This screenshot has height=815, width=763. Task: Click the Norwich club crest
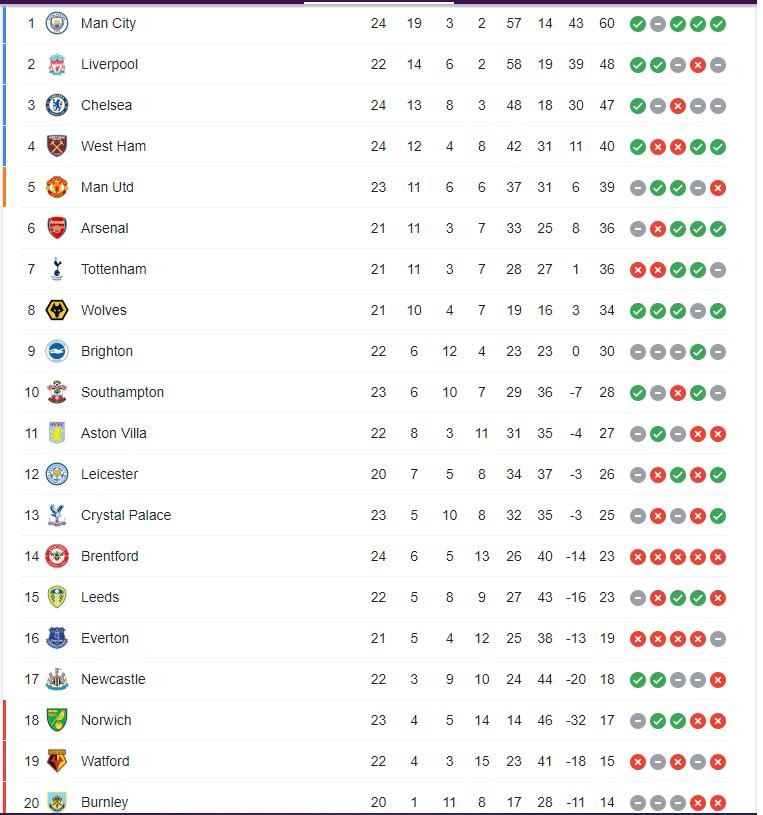[x=57, y=720]
